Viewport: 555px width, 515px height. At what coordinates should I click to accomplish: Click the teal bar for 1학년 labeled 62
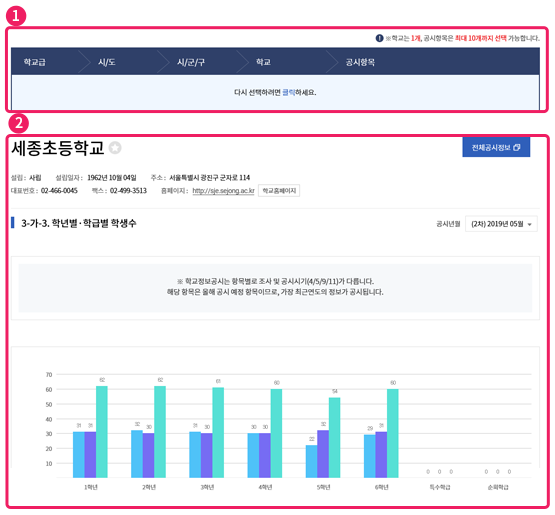102,432
